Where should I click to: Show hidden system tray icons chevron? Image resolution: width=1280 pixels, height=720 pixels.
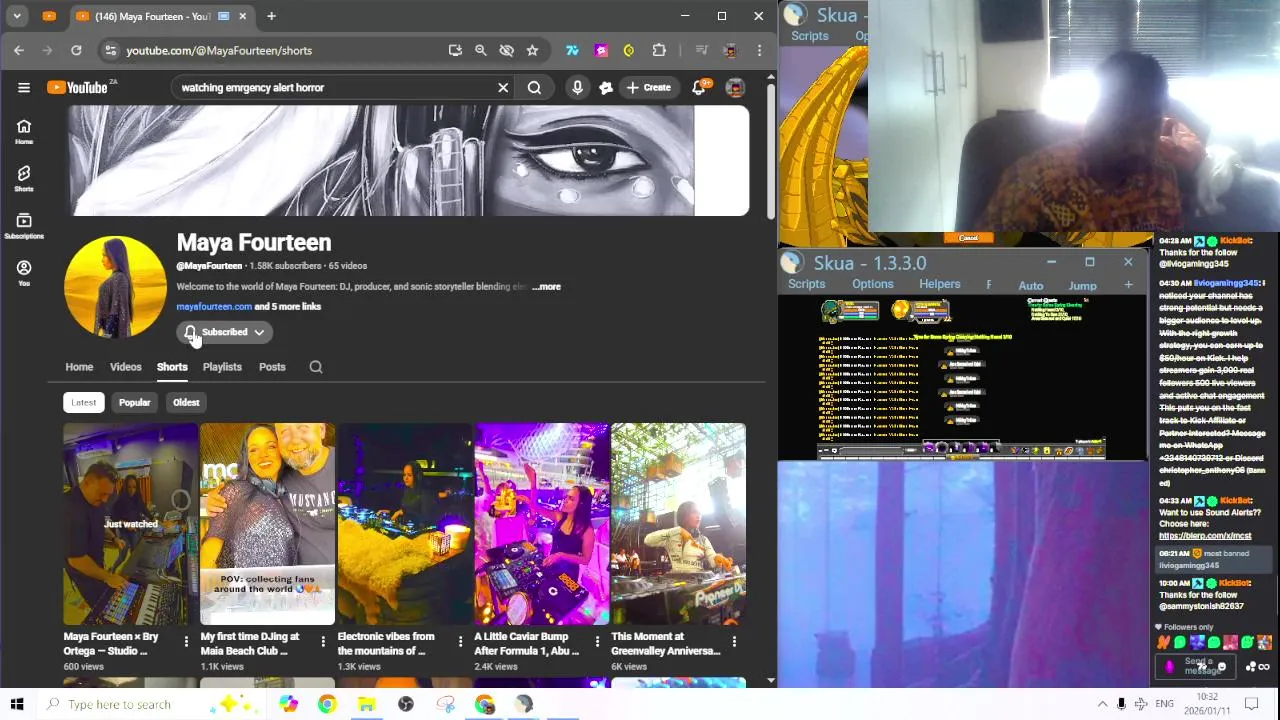click(1102, 704)
